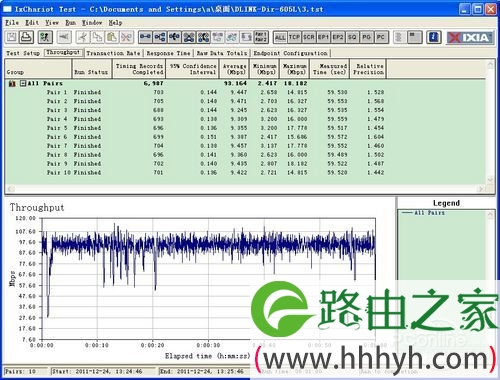Open the View menu

pos(52,23)
